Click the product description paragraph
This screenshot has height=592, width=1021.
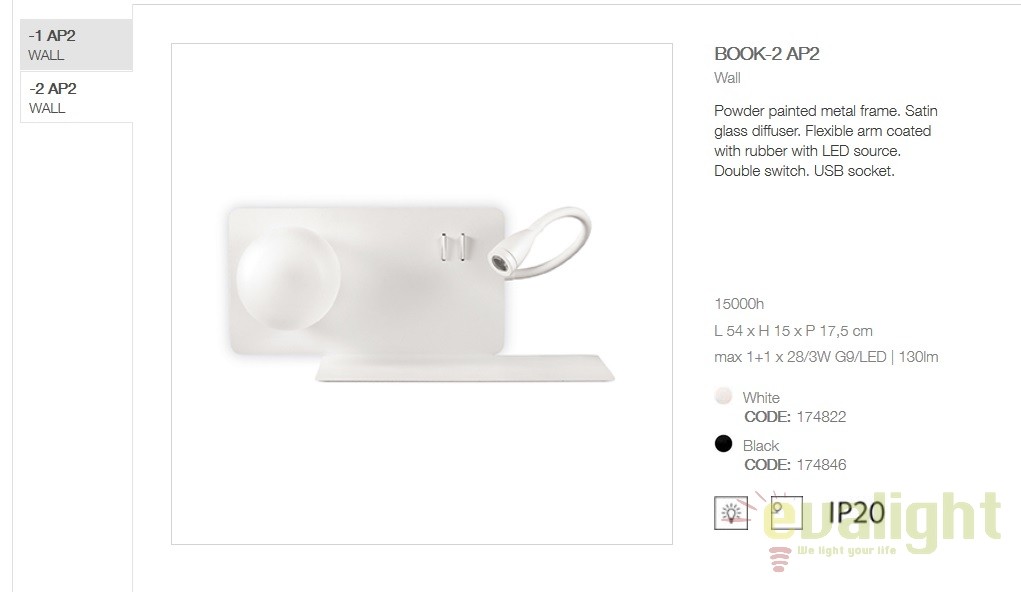click(826, 141)
